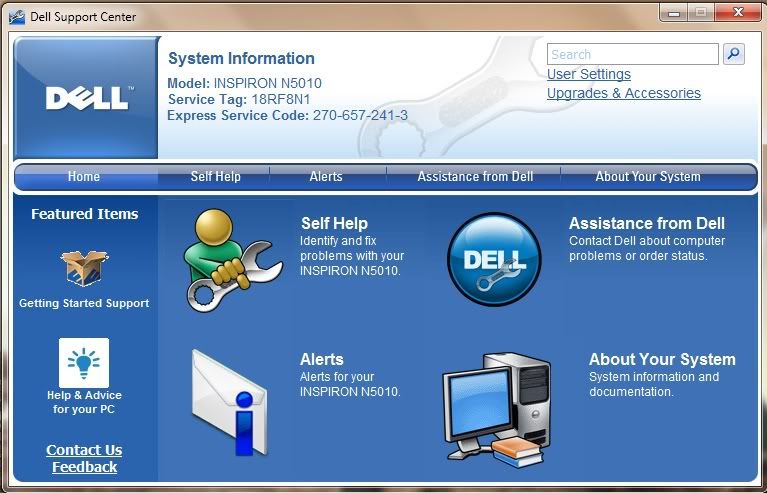Image resolution: width=767 pixels, height=493 pixels.
Task: Click the Express Service Code value
Action: (360, 115)
